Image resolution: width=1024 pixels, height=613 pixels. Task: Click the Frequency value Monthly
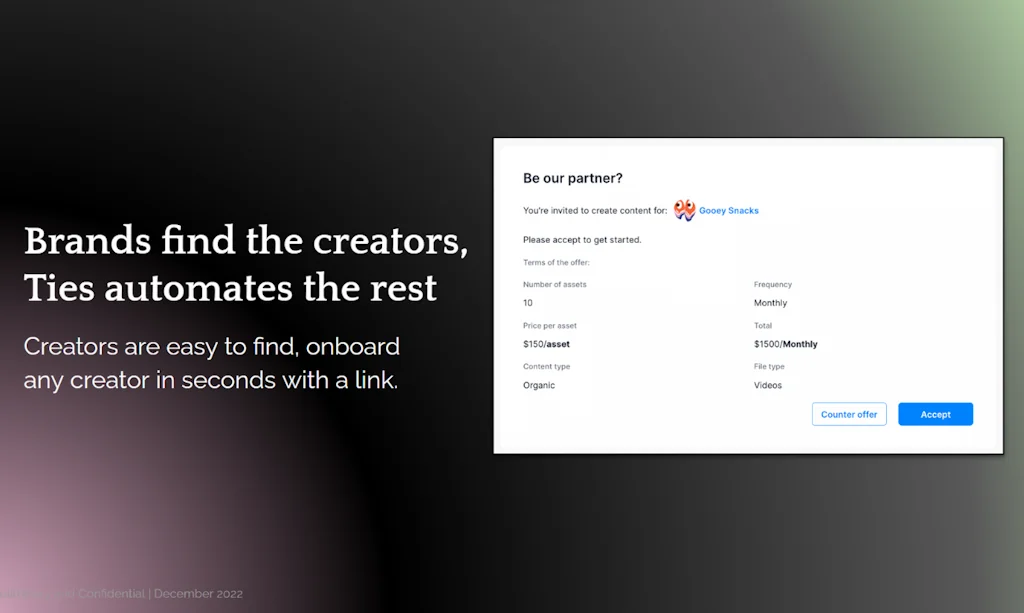point(770,302)
